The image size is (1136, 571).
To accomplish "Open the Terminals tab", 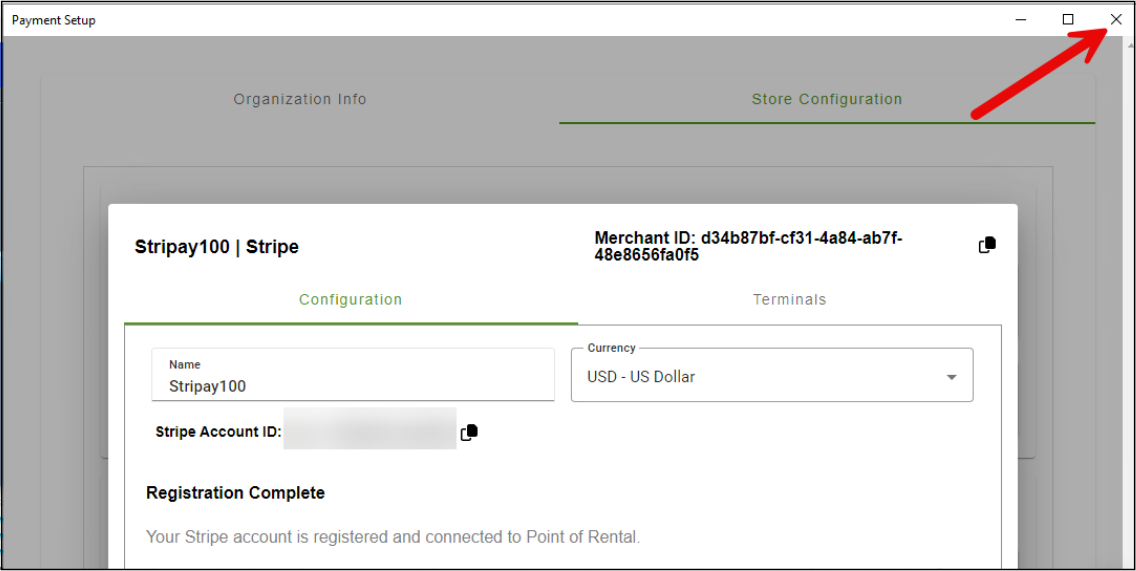I will pyautogui.click(x=789, y=299).
